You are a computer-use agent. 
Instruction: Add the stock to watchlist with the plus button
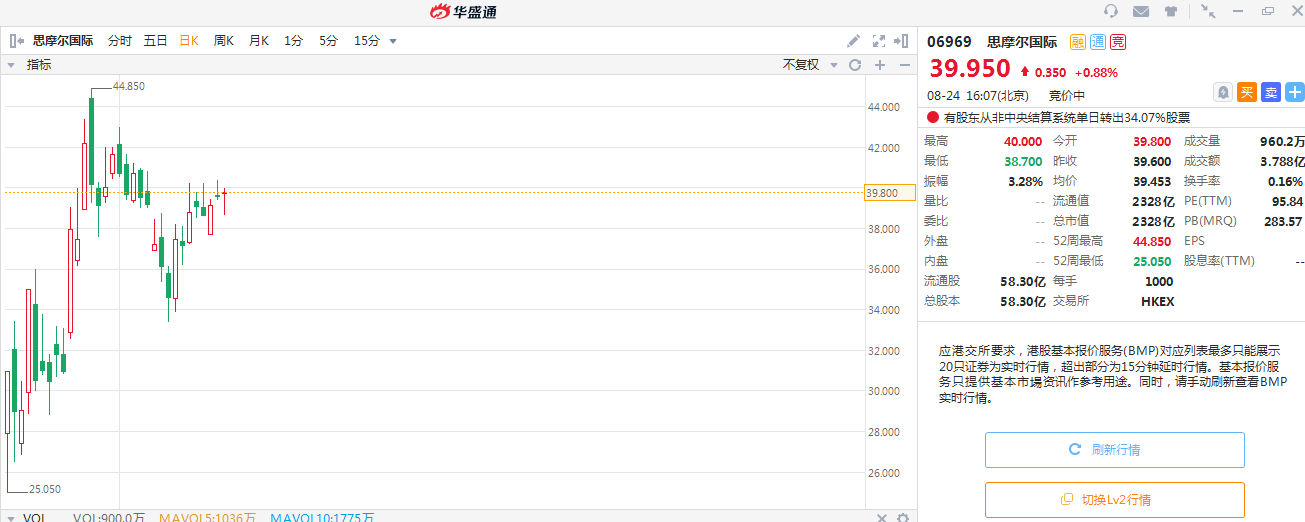[x=1294, y=92]
